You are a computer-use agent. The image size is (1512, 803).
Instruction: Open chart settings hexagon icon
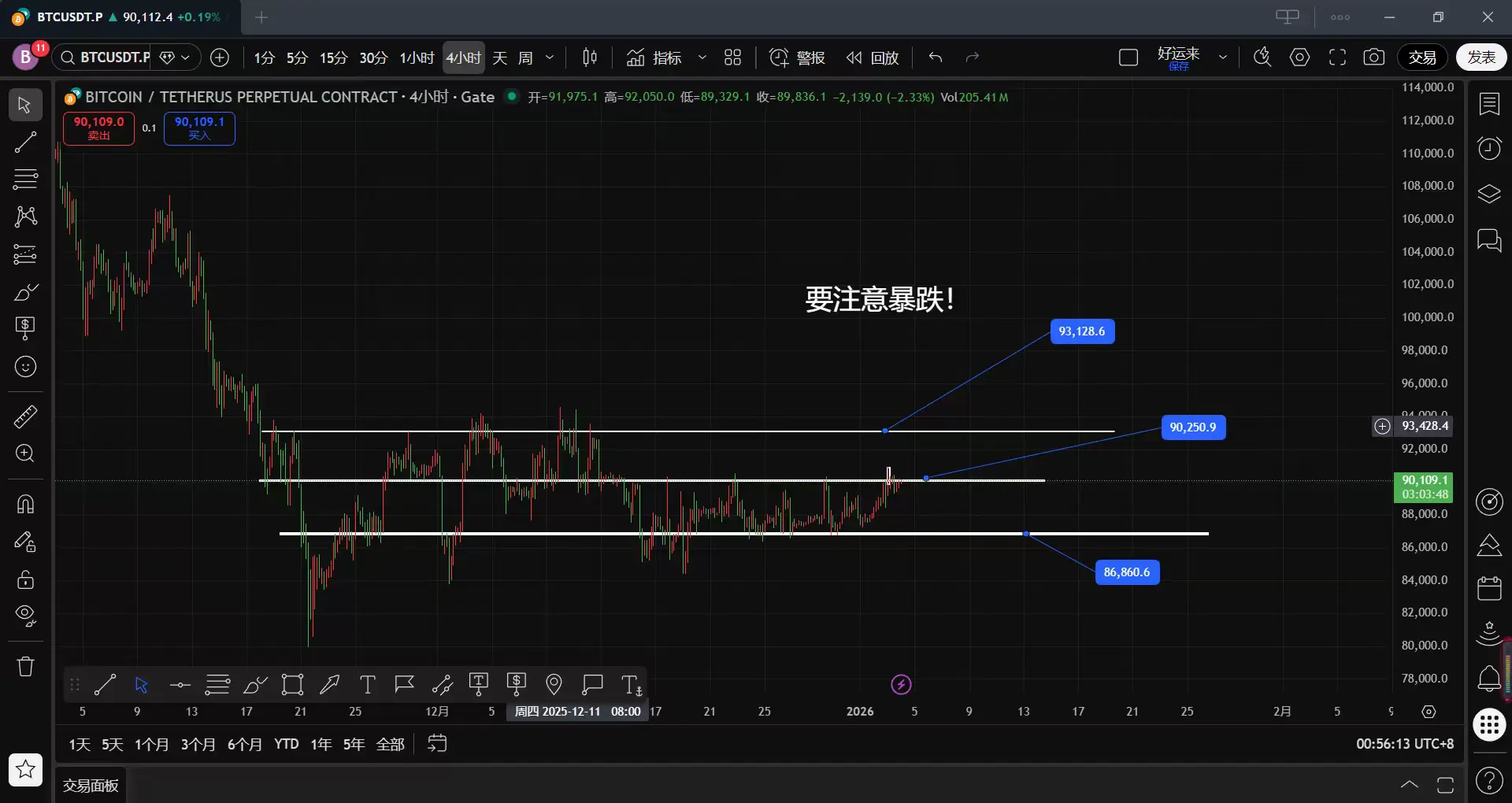(x=1300, y=57)
